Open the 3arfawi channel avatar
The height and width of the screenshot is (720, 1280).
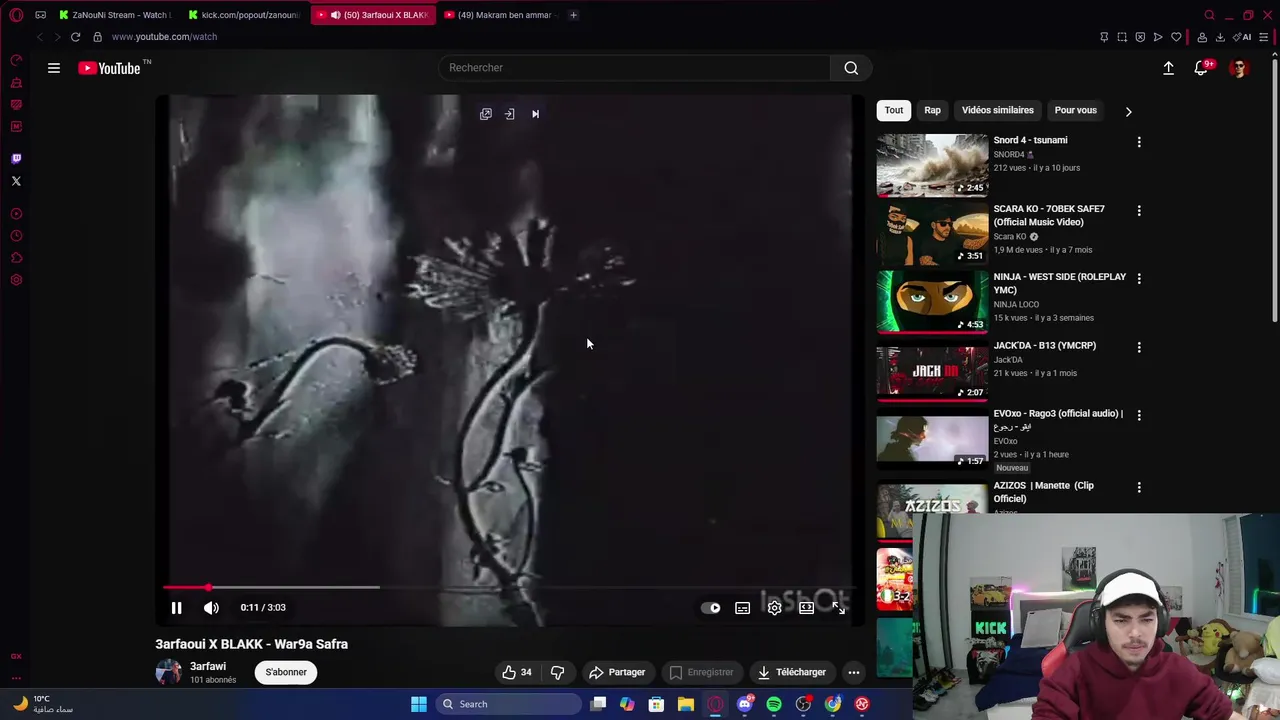pyautogui.click(x=168, y=672)
